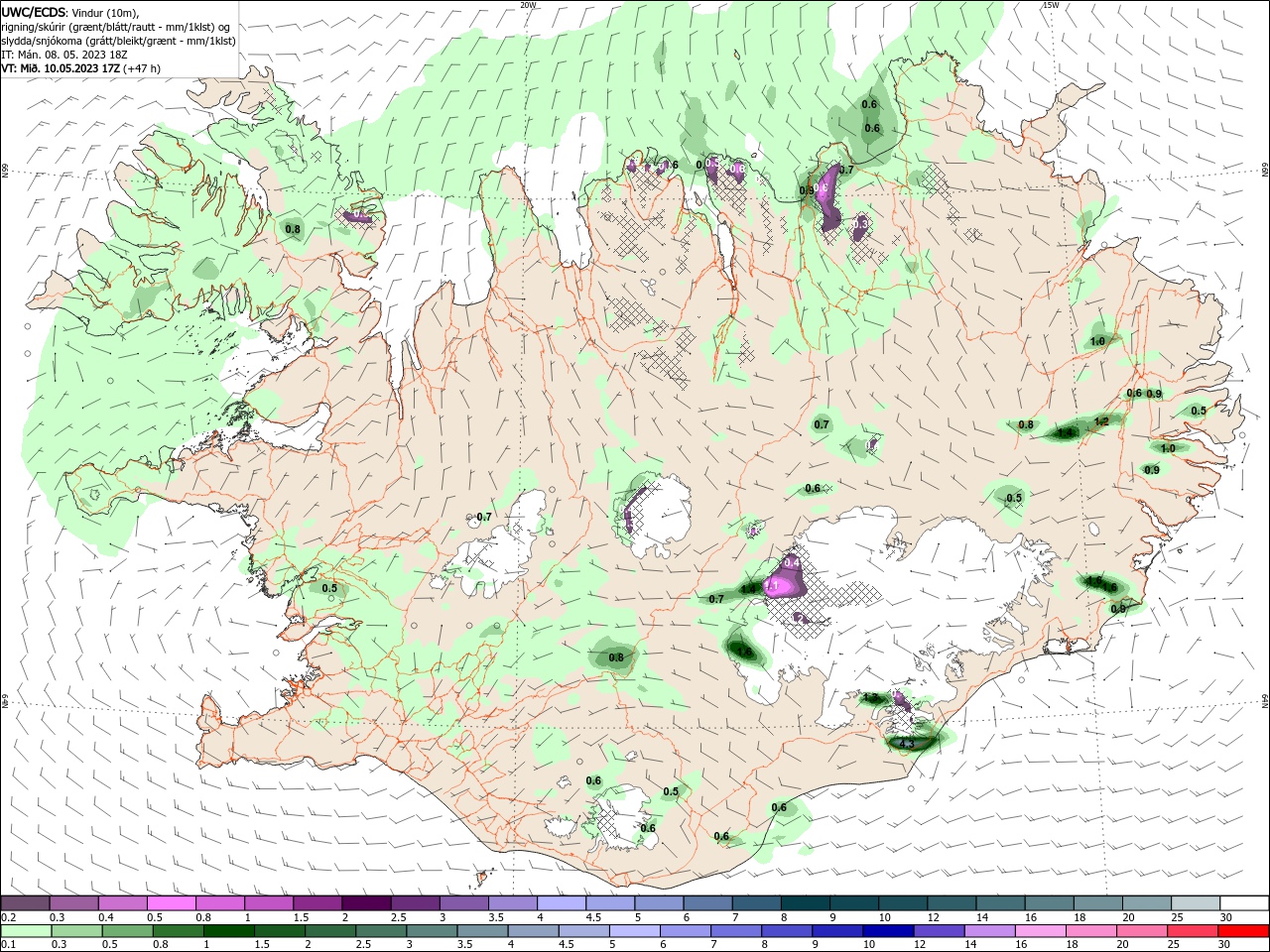Image resolution: width=1270 pixels, height=952 pixels.
Task: Click the '4.3' precipitation value on the map
Action: (x=905, y=744)
